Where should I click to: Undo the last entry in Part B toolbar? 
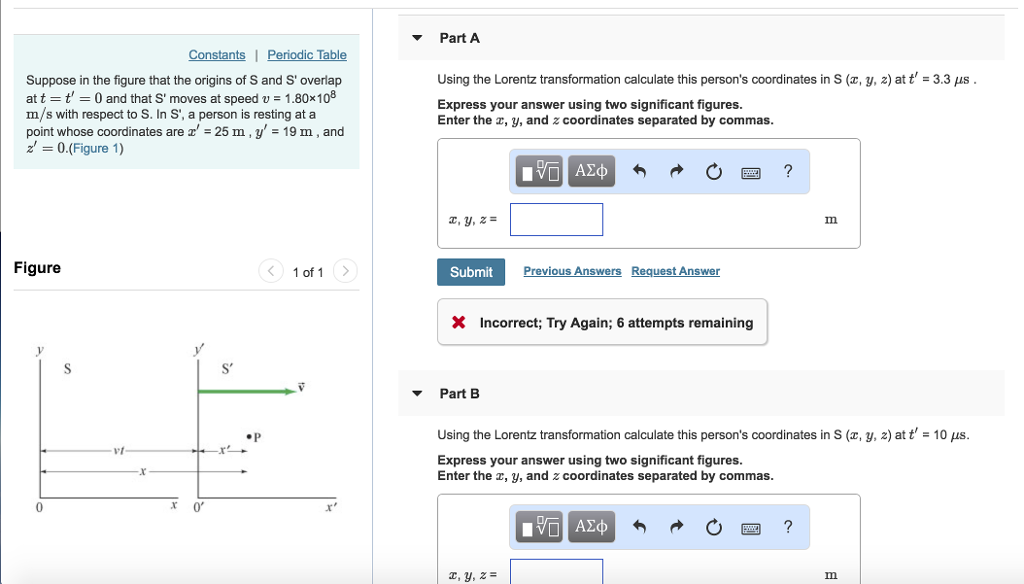(639, 527)
